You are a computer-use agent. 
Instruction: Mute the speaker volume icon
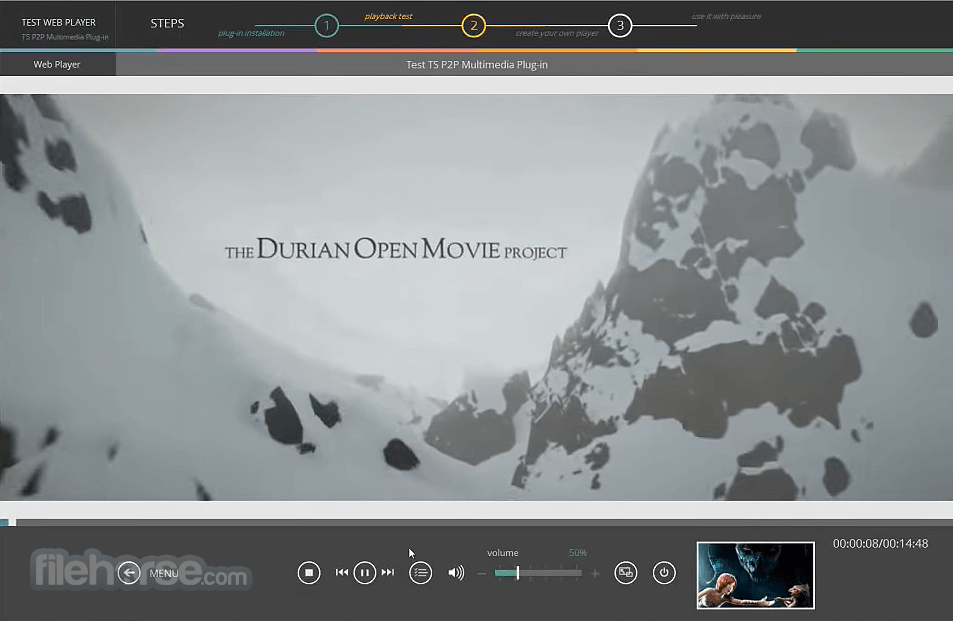point(456,572)
